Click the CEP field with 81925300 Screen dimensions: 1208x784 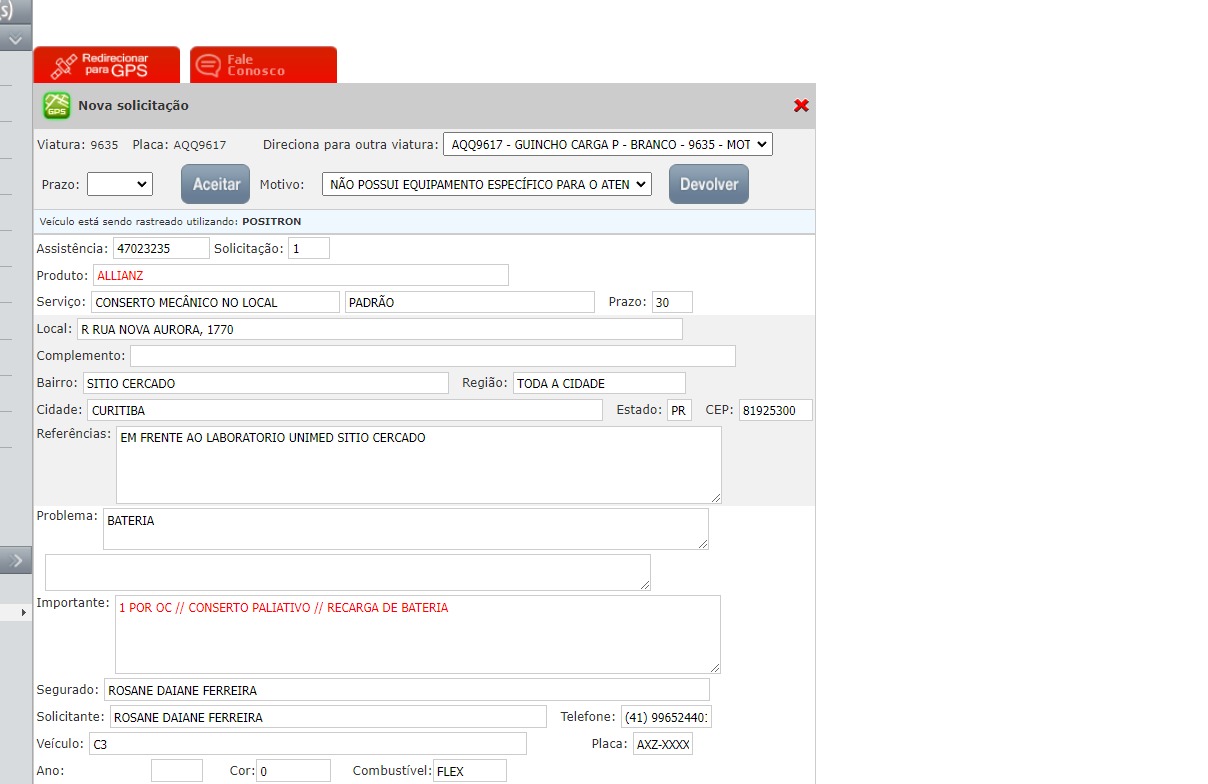click(x=775, y=411)
